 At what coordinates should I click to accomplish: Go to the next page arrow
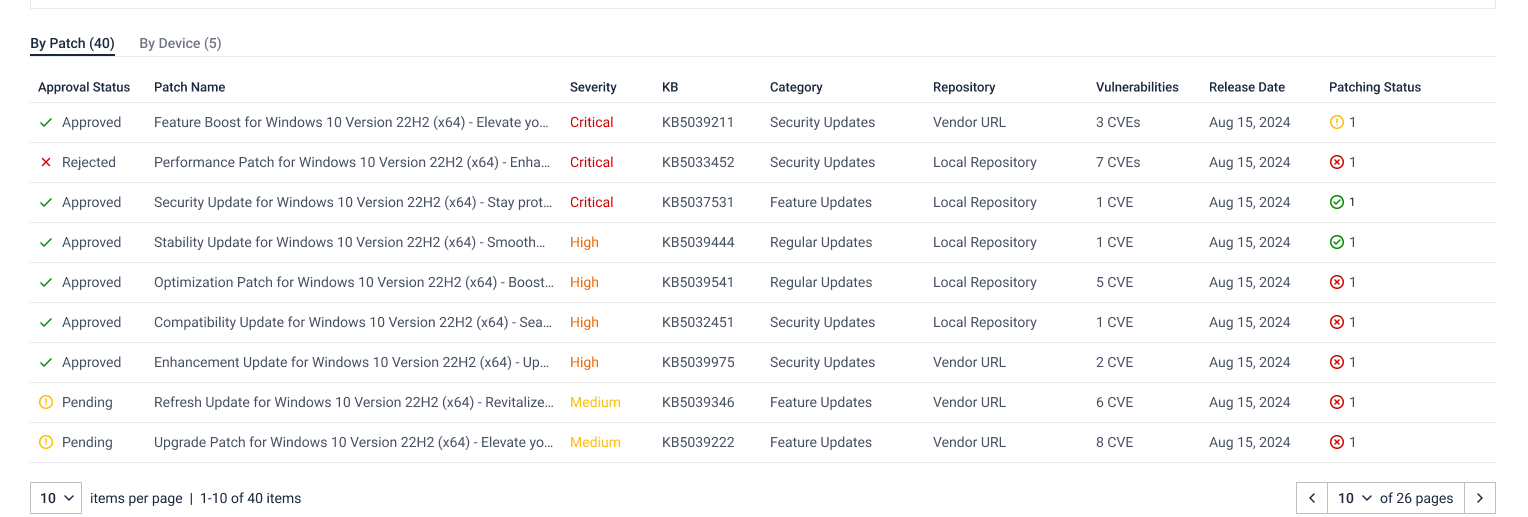pos(1480,498)
